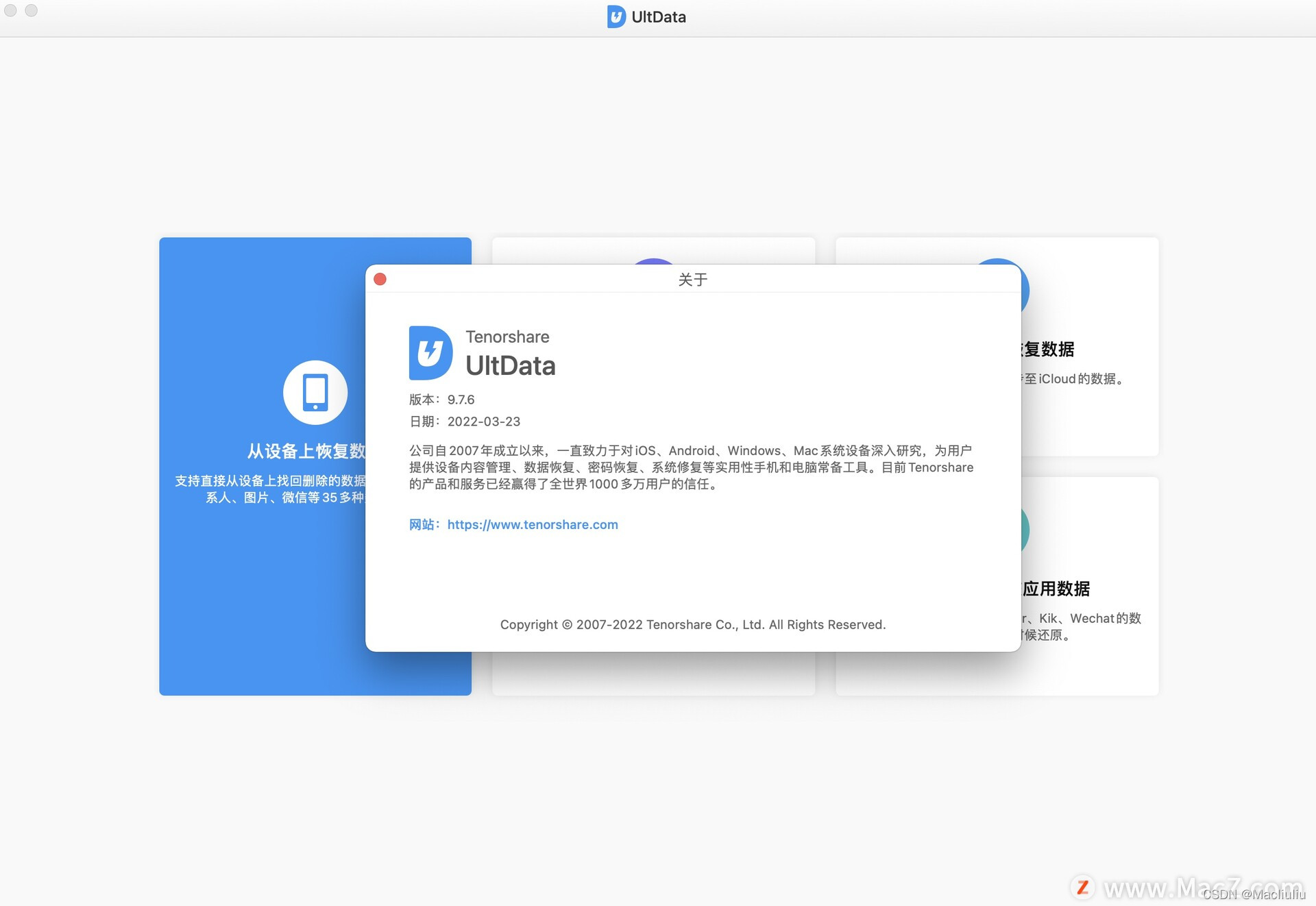Click the UltData product name in dialog

point(511,366)
